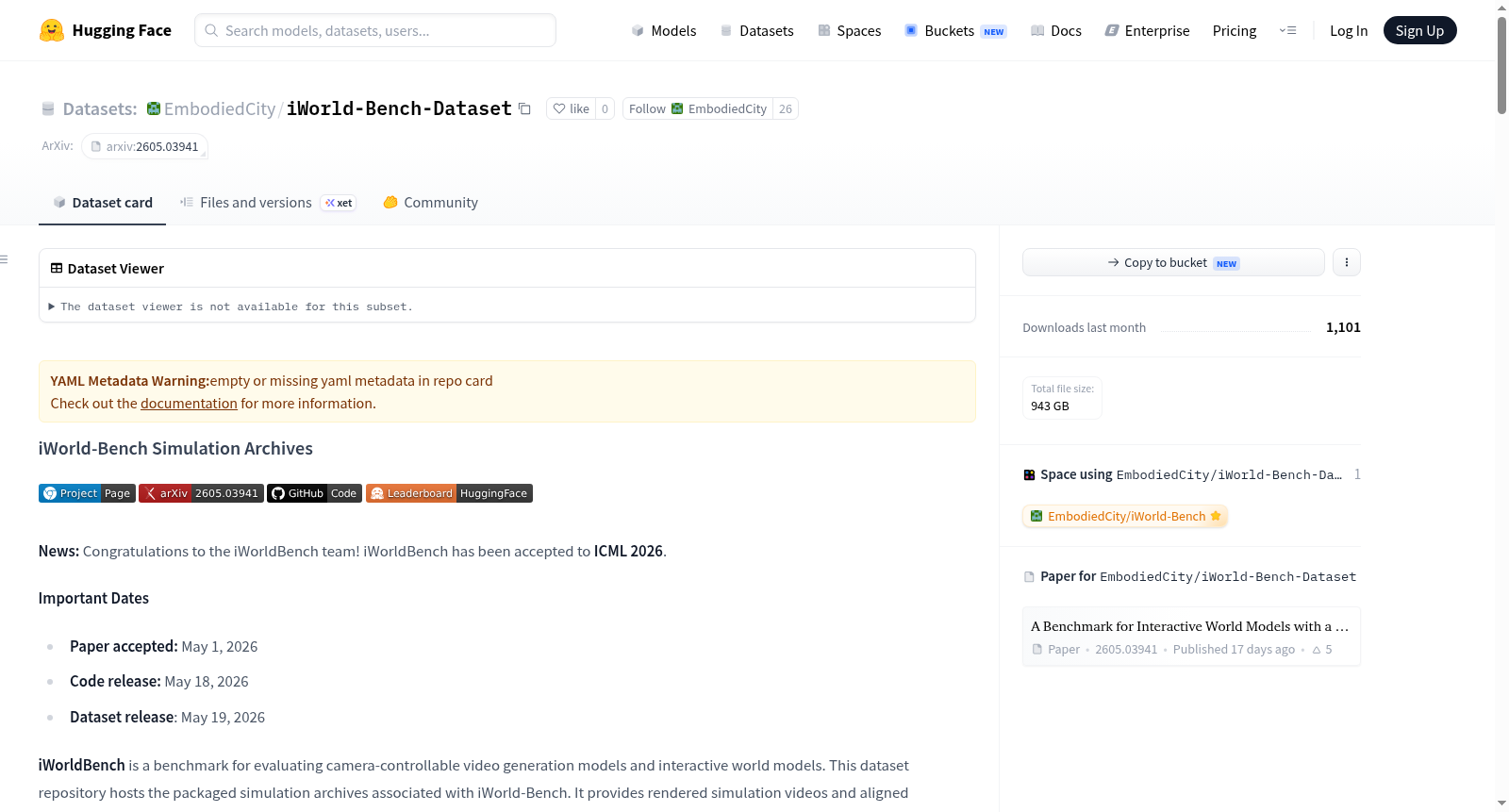This screenshot has height=812, width=1509.
Task: Click the Log In link
Action: [1349, 31]
